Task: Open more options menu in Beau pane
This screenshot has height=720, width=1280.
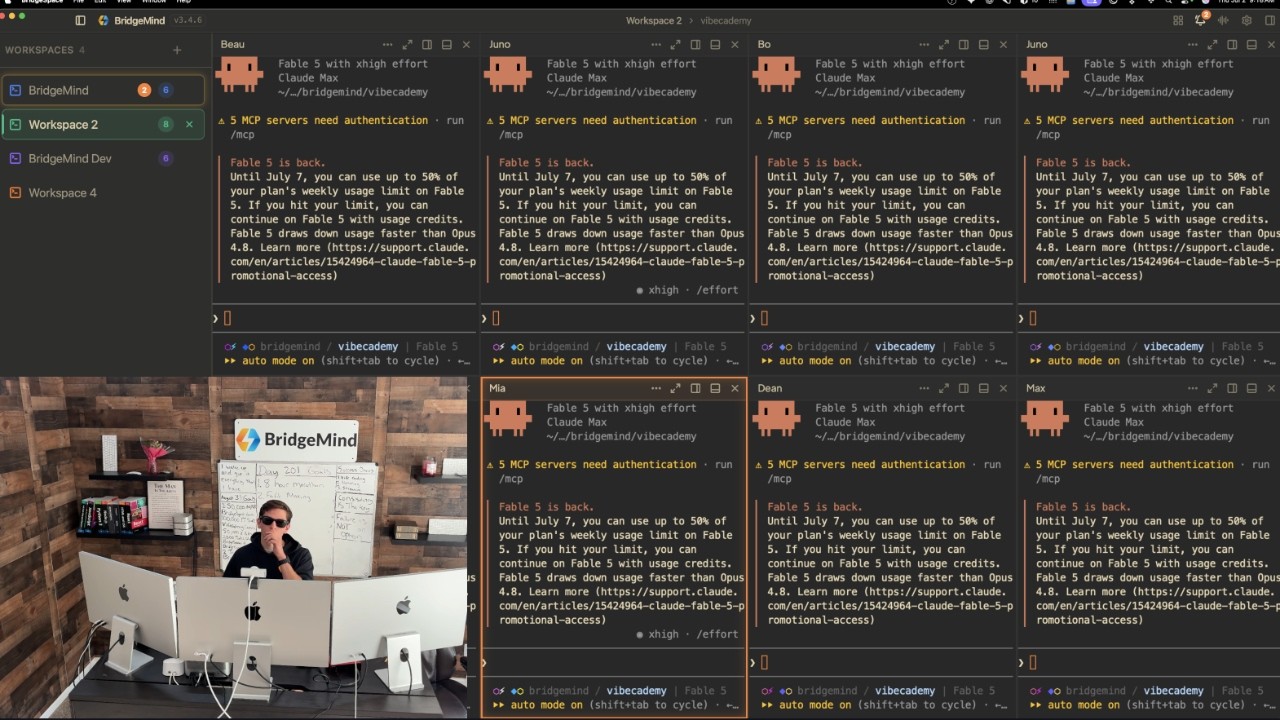Action: pyautogui.click(x=387, y=44)
